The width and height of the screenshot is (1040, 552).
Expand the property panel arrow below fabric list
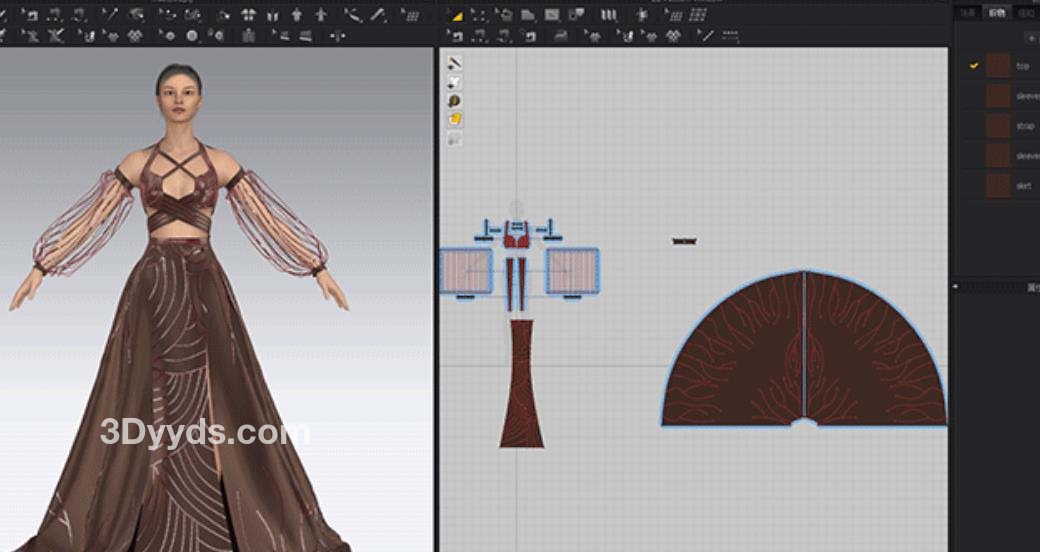[x=956, y=287]
